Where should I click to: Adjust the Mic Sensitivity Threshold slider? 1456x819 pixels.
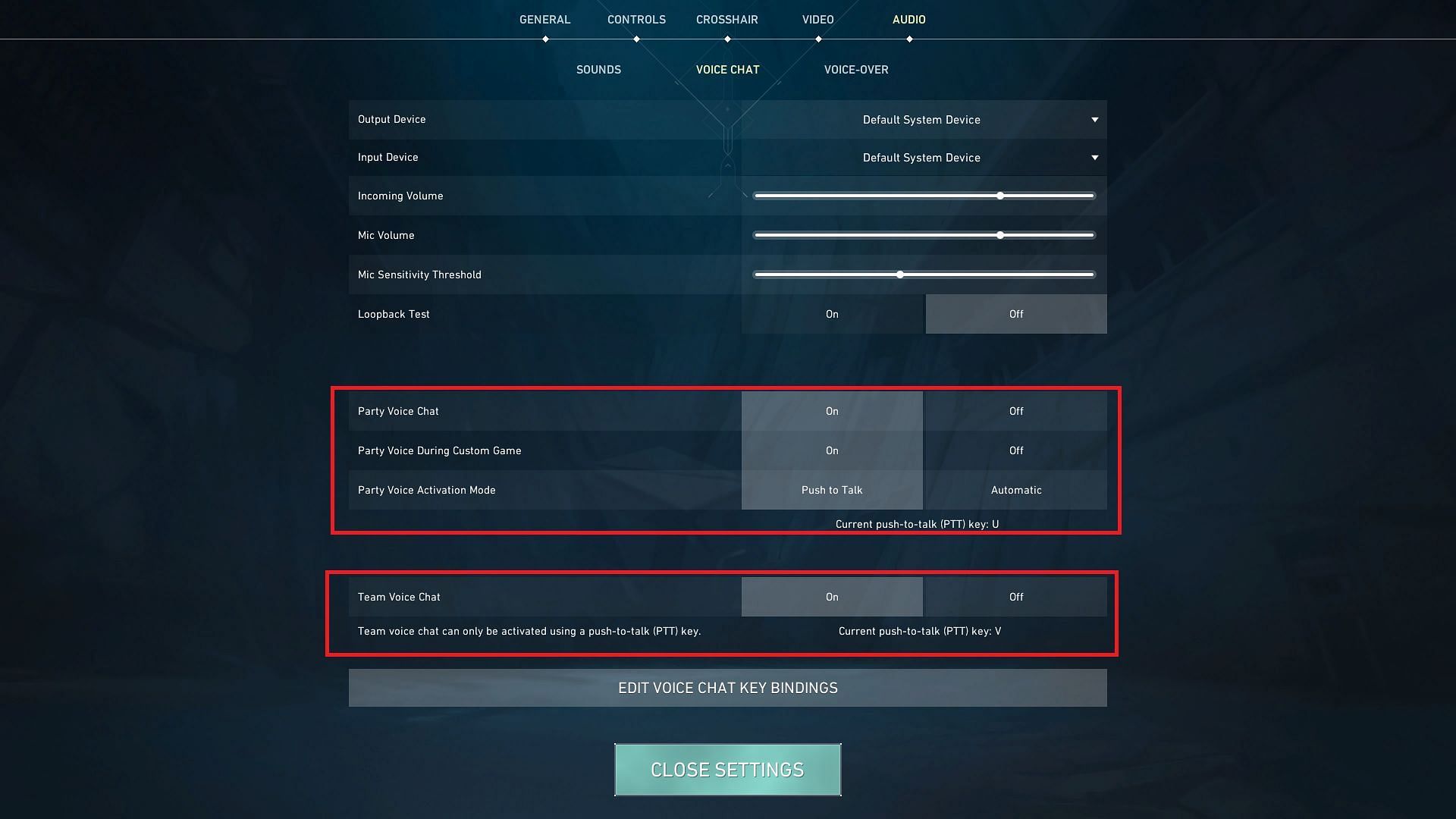click(x=900, y=275)
